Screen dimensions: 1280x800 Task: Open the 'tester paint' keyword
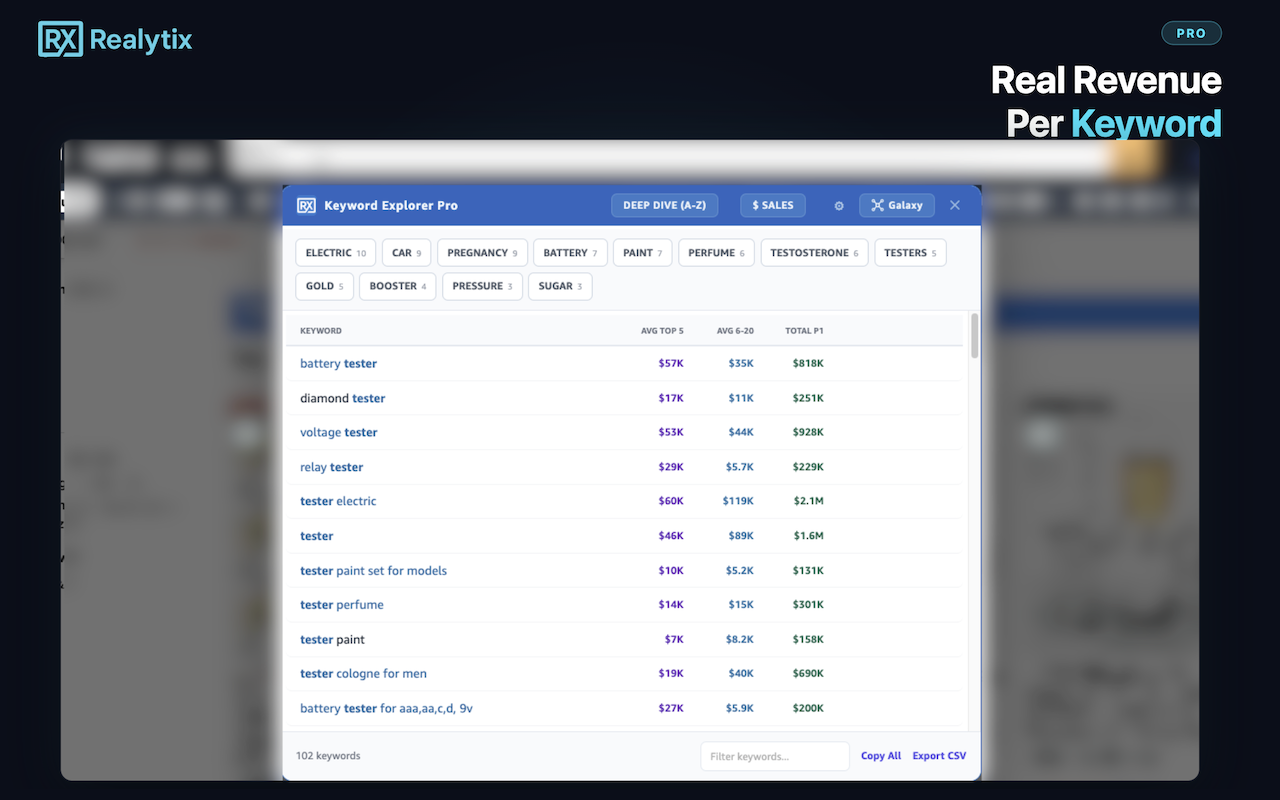click(x=332, y=639)
